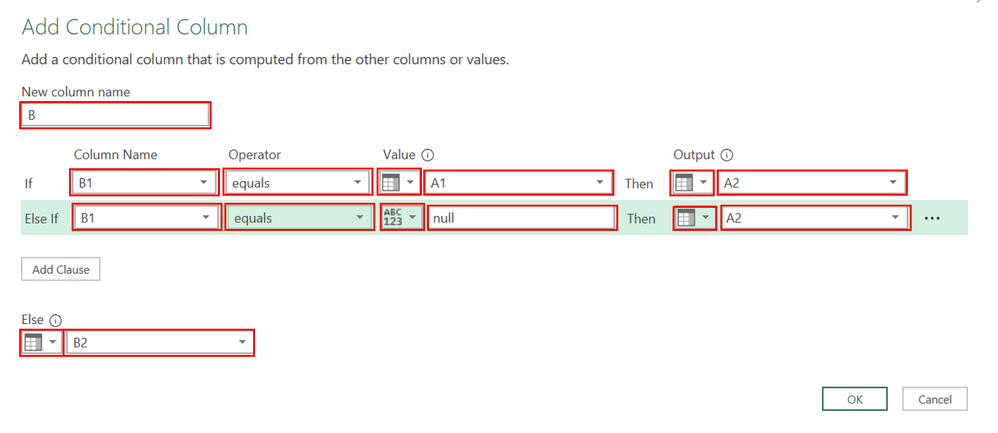Screen dimensions: 998x433
Task: Click the table icon in Else If Output
Action: pyautogui.click(x=685, y=218)
